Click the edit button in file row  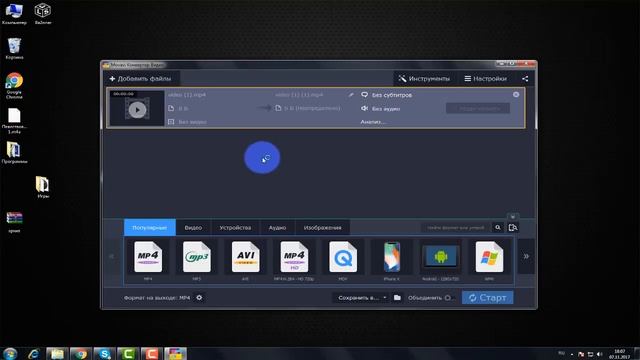click(478, 108)
